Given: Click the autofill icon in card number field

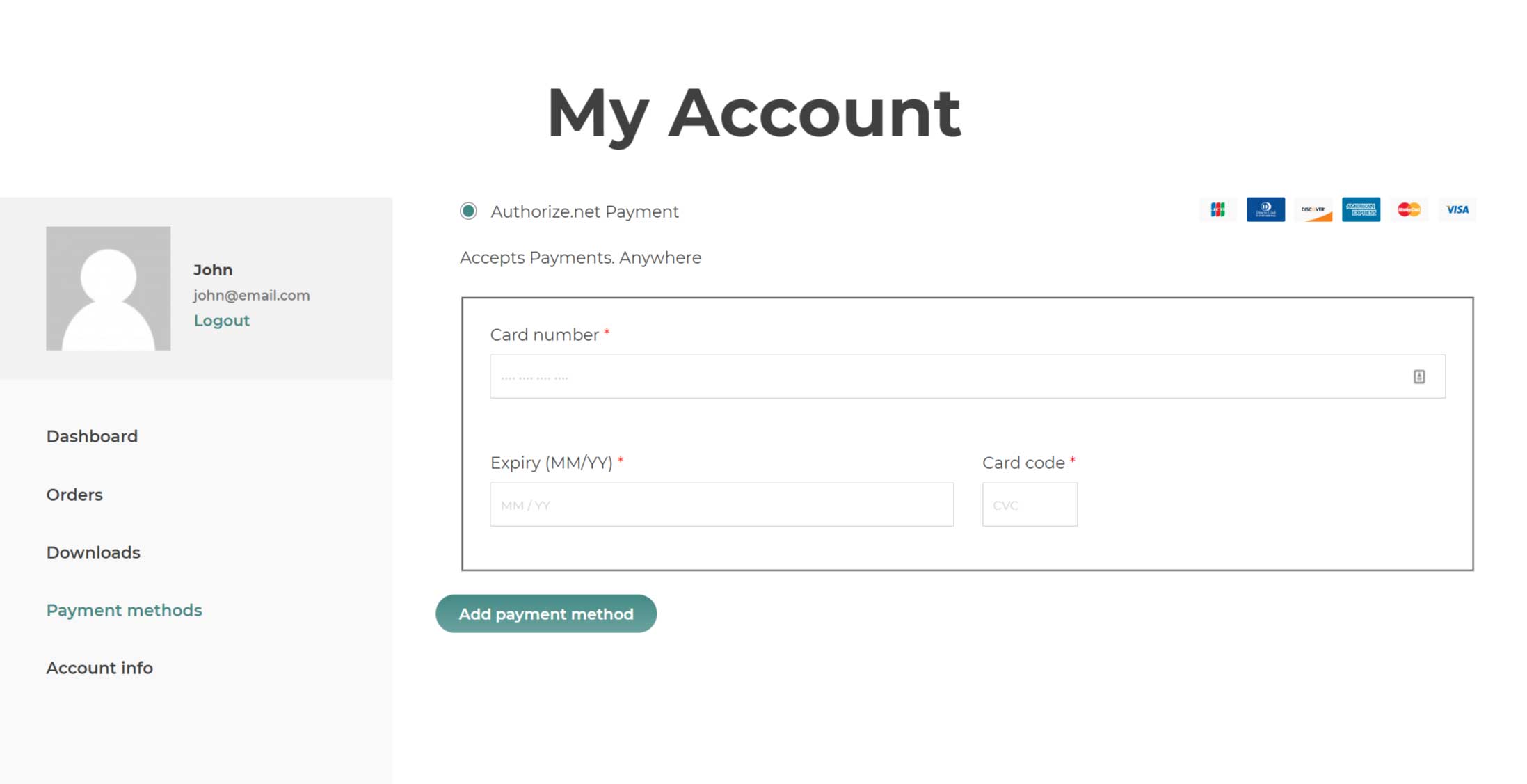Looking at the screenshot, I should [x=1419, y=376].
